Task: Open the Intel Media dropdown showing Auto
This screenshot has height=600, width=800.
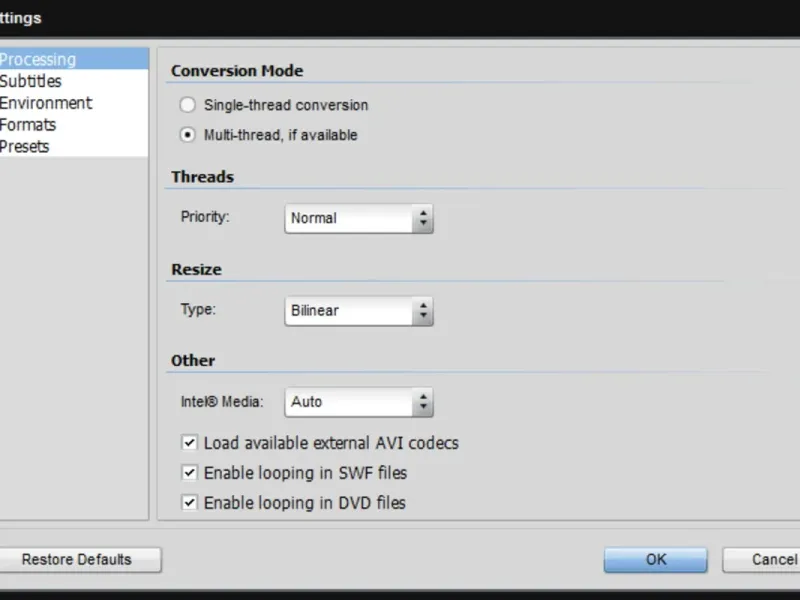Action: pos(350,402)
